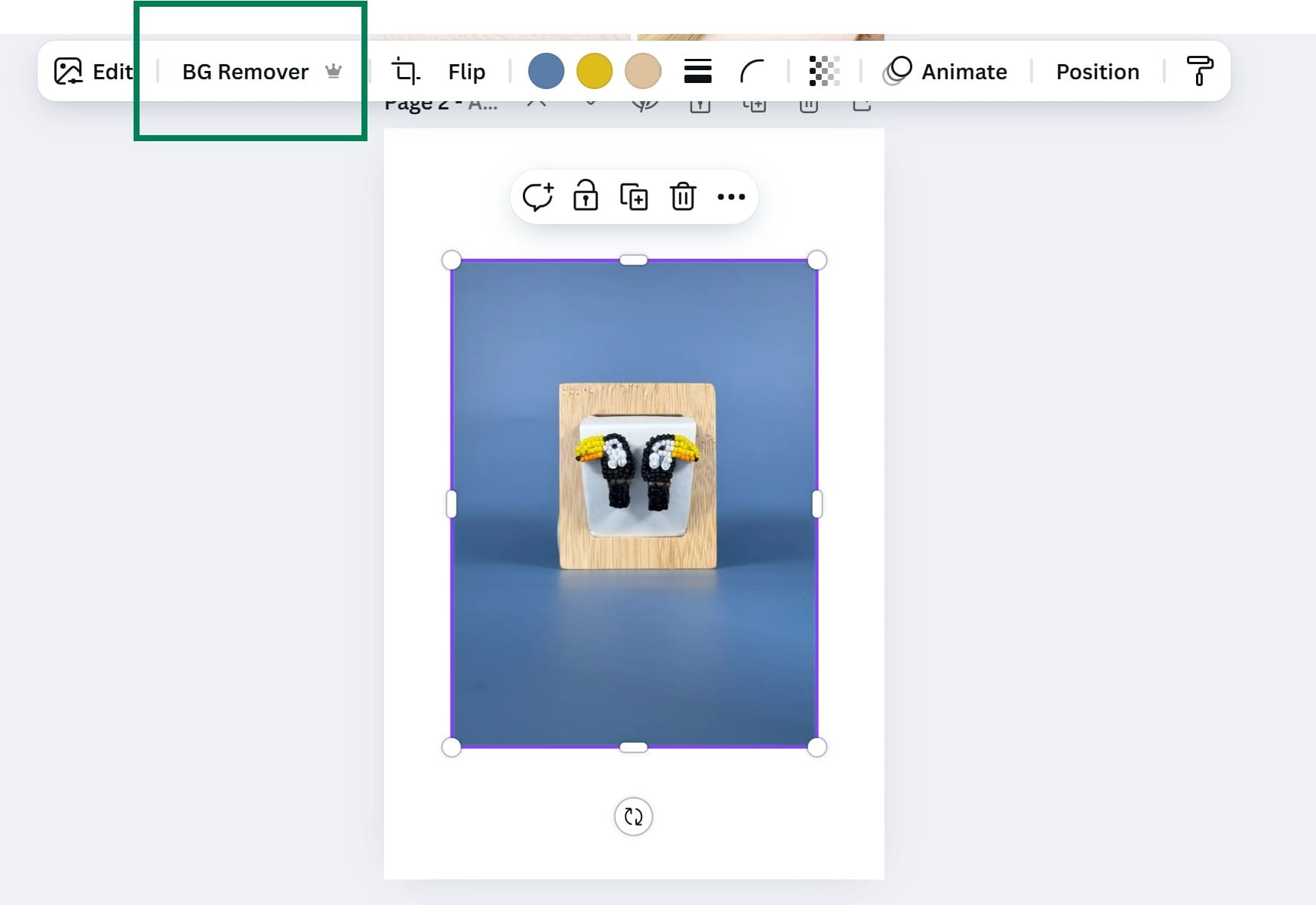1316x905 pixels.
Task: Click the right edge crop handle
Action: (x=817, y=504)
